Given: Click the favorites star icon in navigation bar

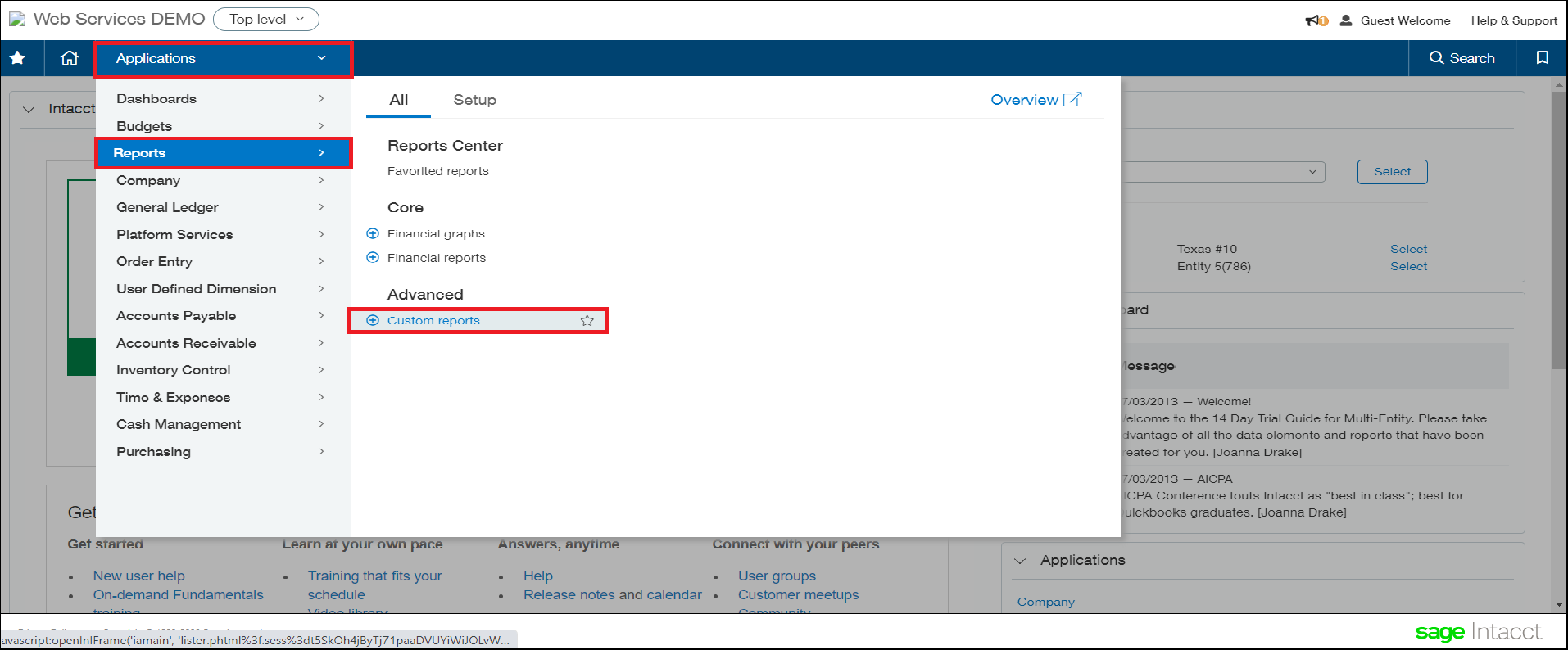Looking at the screenshot, I should tap(17, 58).
